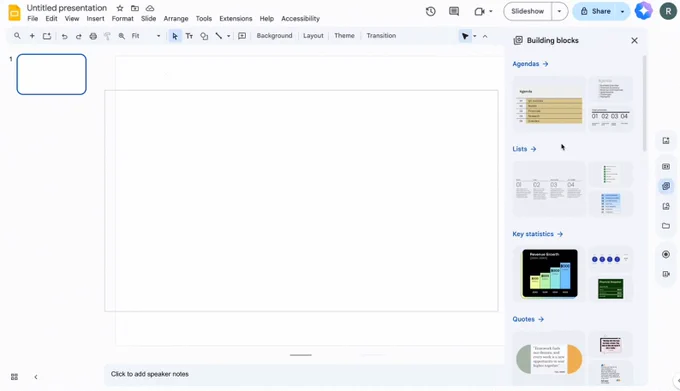
Task: Open the Gemini sparkle icon
Action: click(644, 11)
